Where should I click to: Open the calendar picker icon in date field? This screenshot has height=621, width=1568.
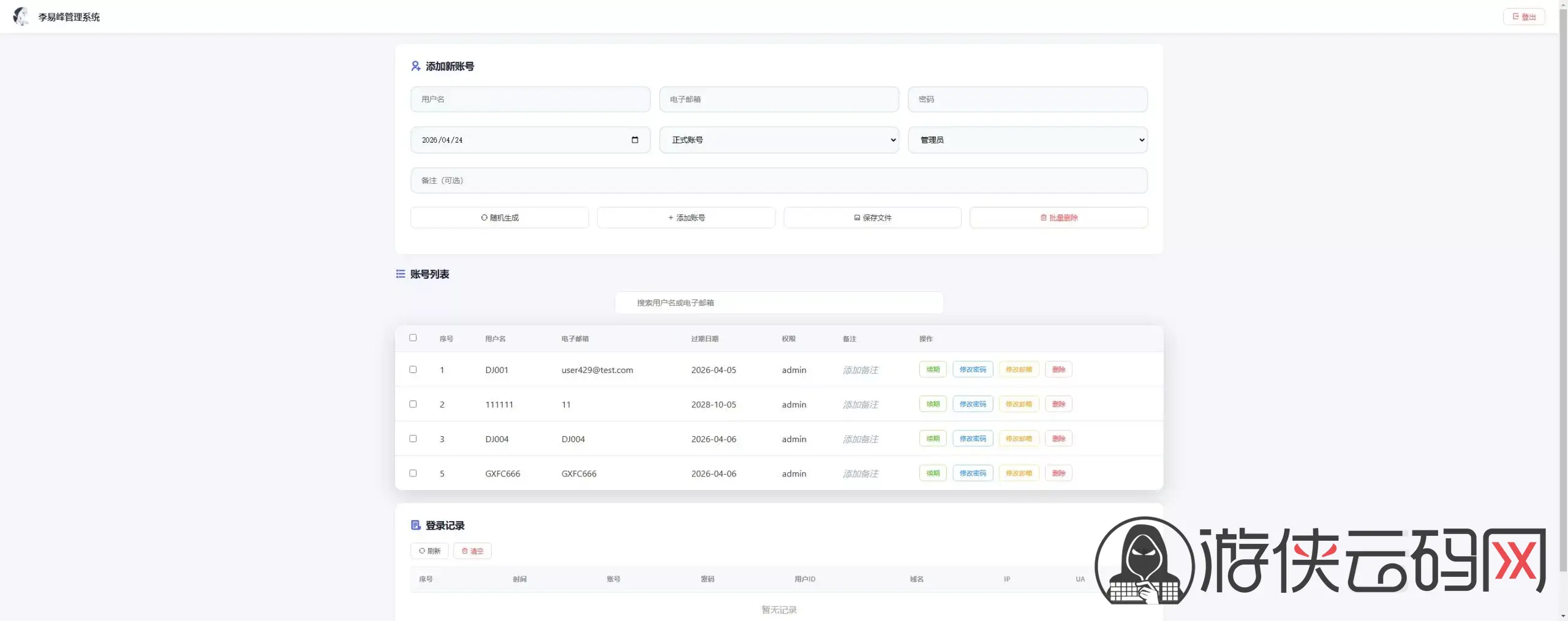click(635, 140)
